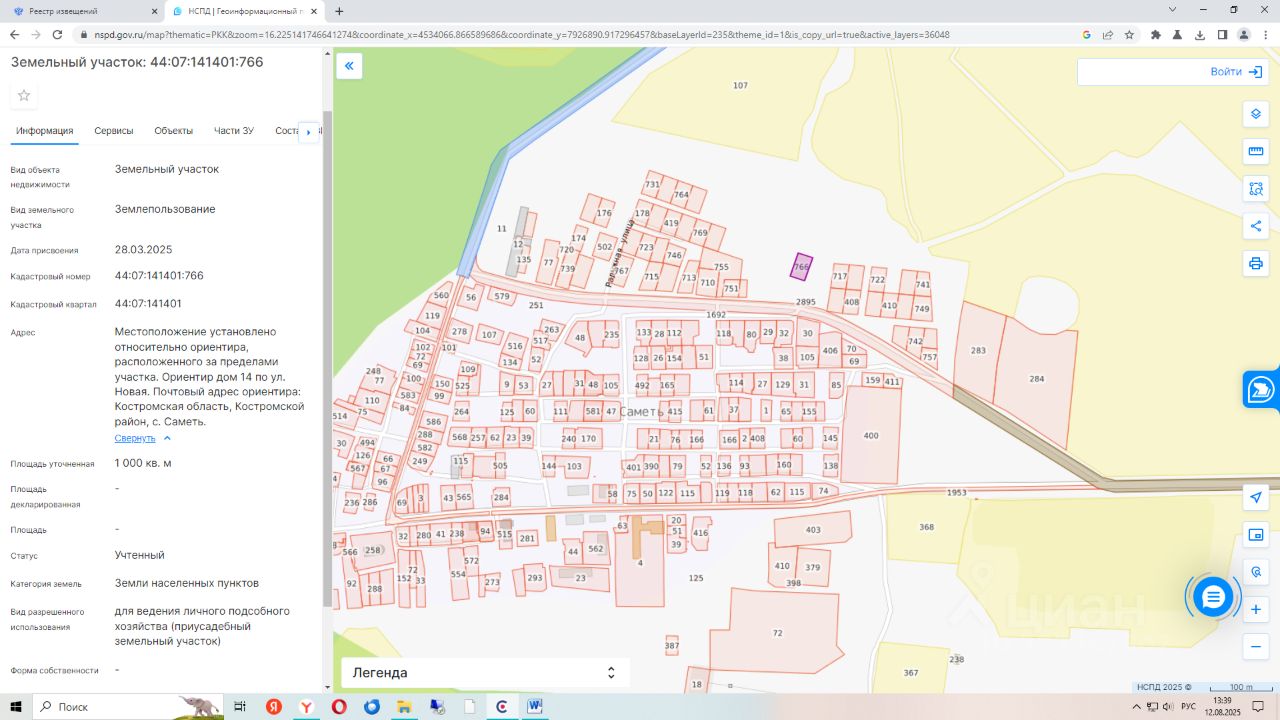The width and height of the screenshot is (1280, 720).
Task: Click the Земли населенных пунктов value
Action: (187, 583)
